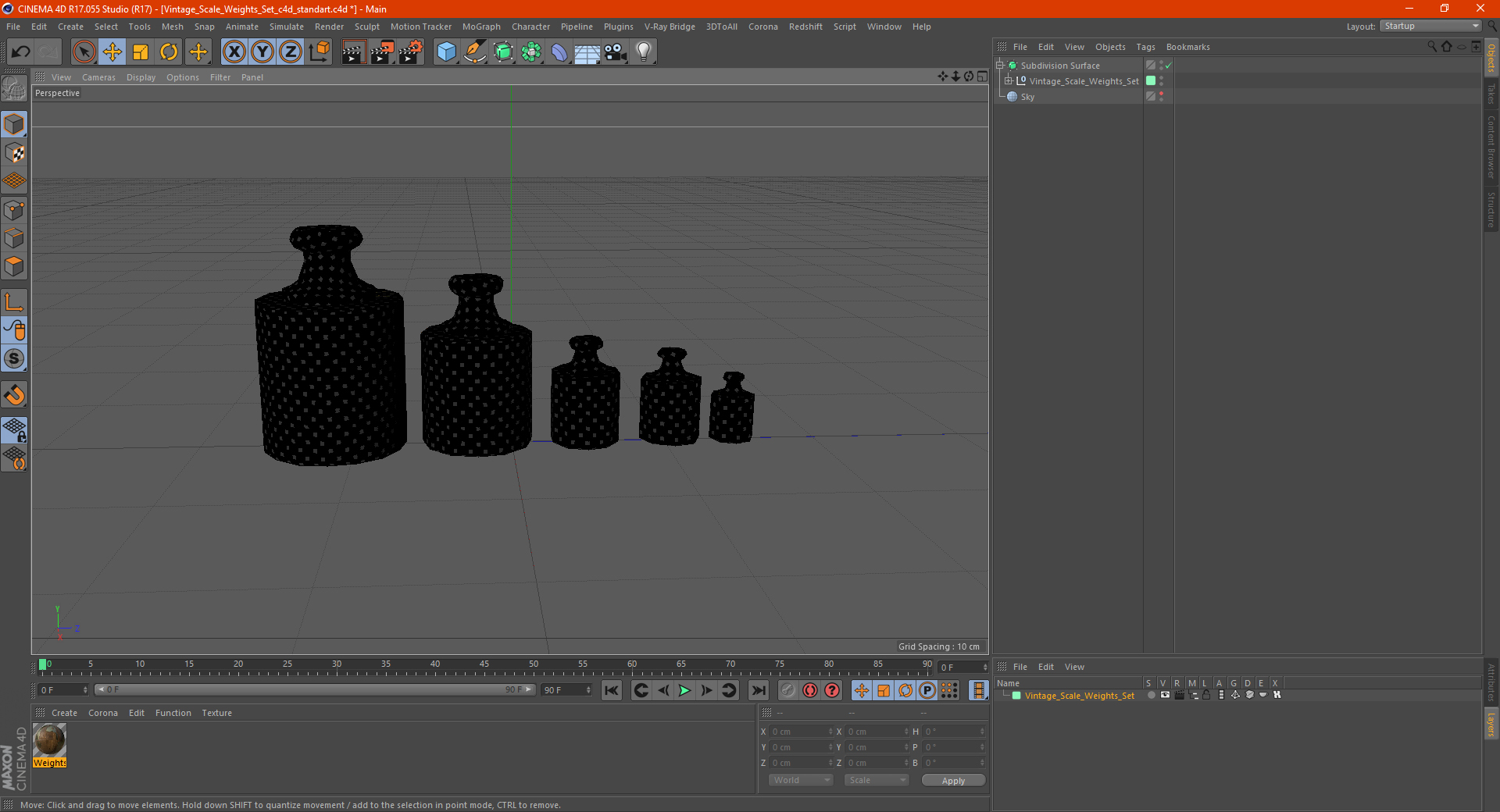Open Object Manager Tags menu

click(x=1145, y=47)
